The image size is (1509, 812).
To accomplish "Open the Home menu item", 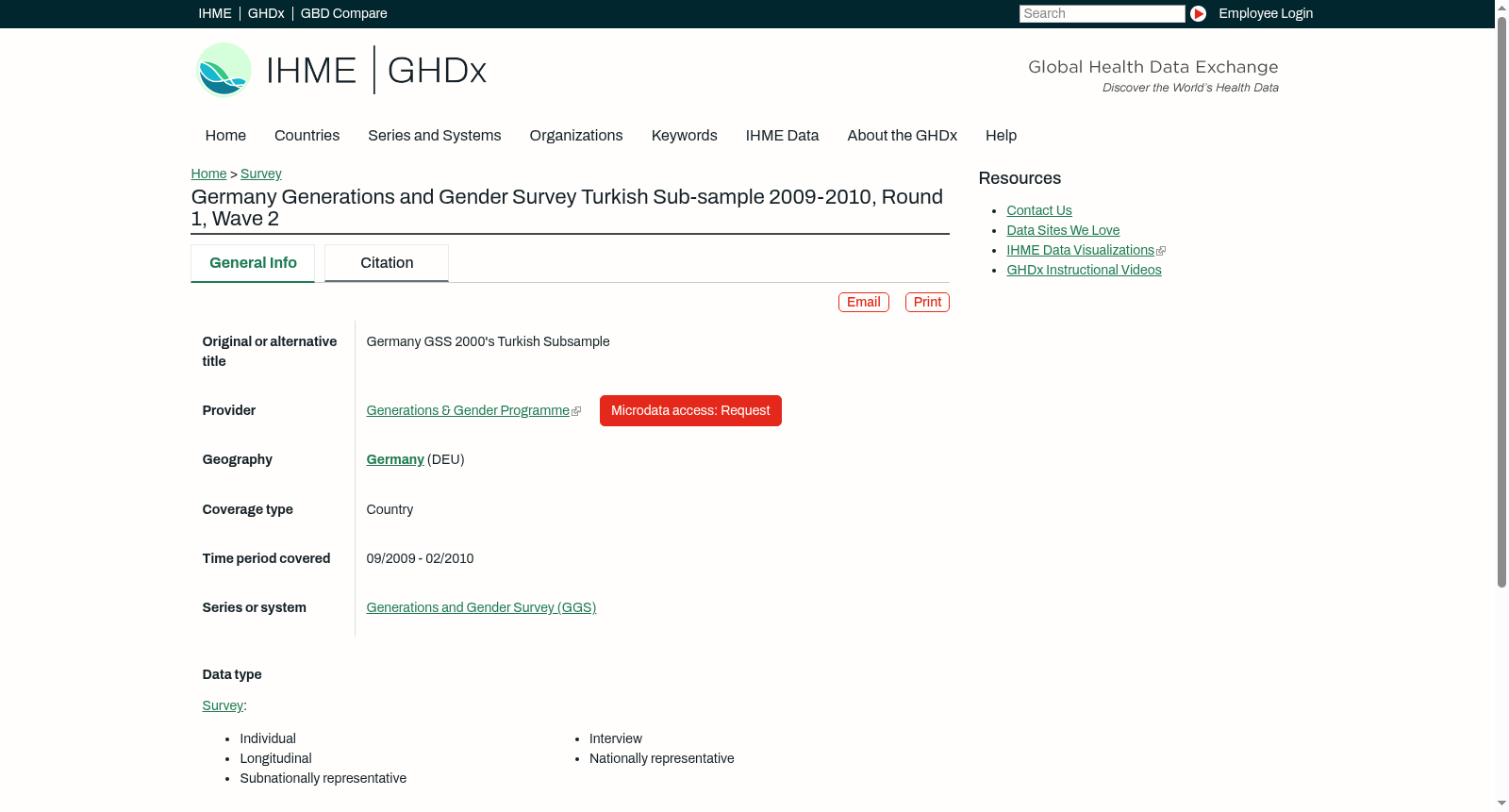I will pos(225,136).
